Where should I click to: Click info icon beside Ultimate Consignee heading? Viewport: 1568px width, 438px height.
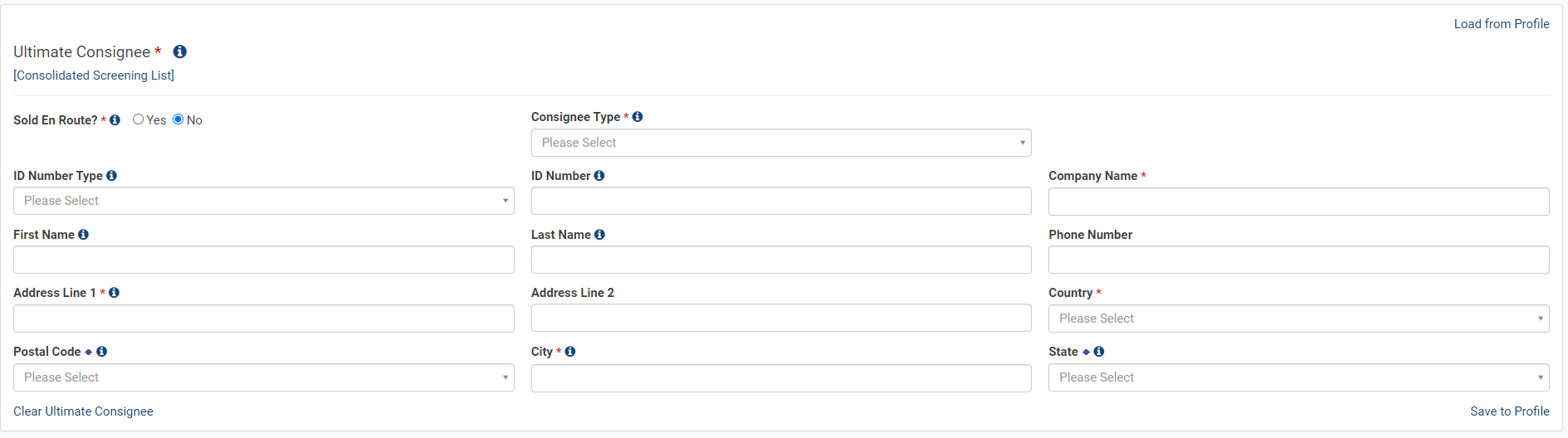[179, 51]
